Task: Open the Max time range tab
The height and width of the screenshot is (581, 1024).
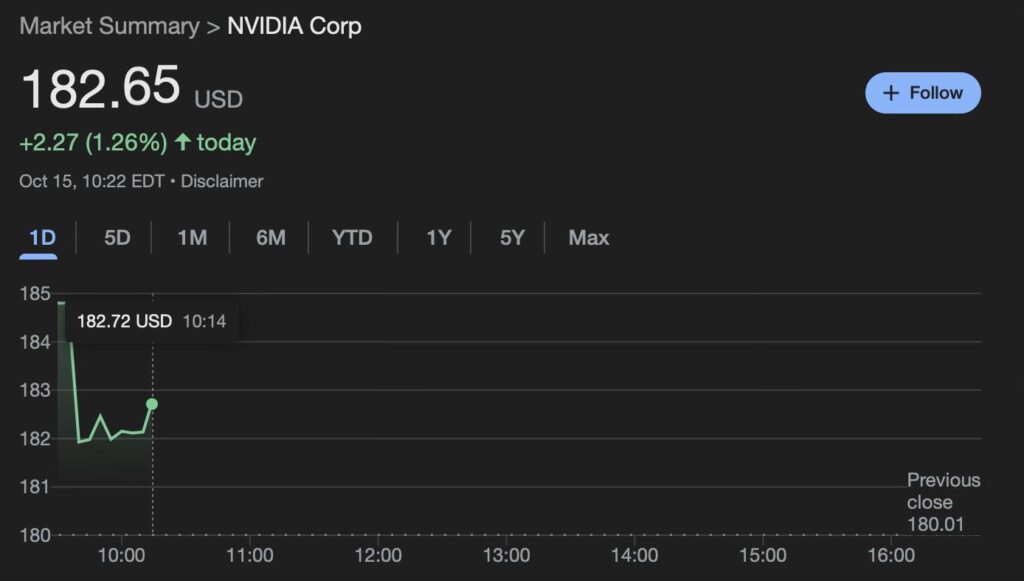Action: coord(588,238)
